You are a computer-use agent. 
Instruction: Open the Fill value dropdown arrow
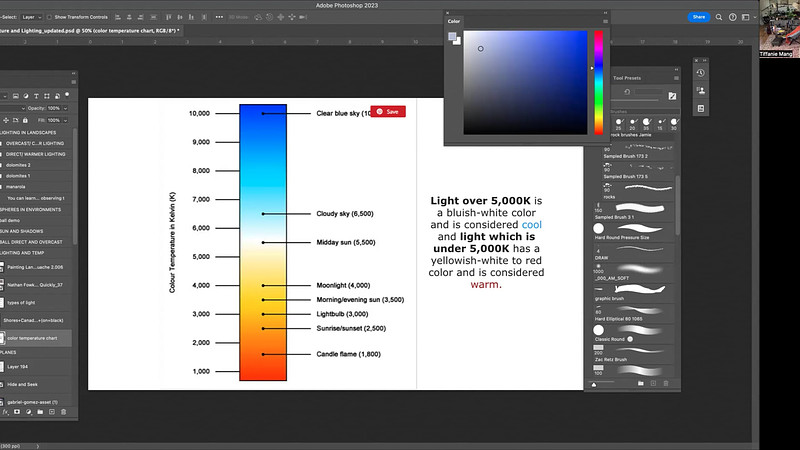pyautogui.click(x=65, y=120)
